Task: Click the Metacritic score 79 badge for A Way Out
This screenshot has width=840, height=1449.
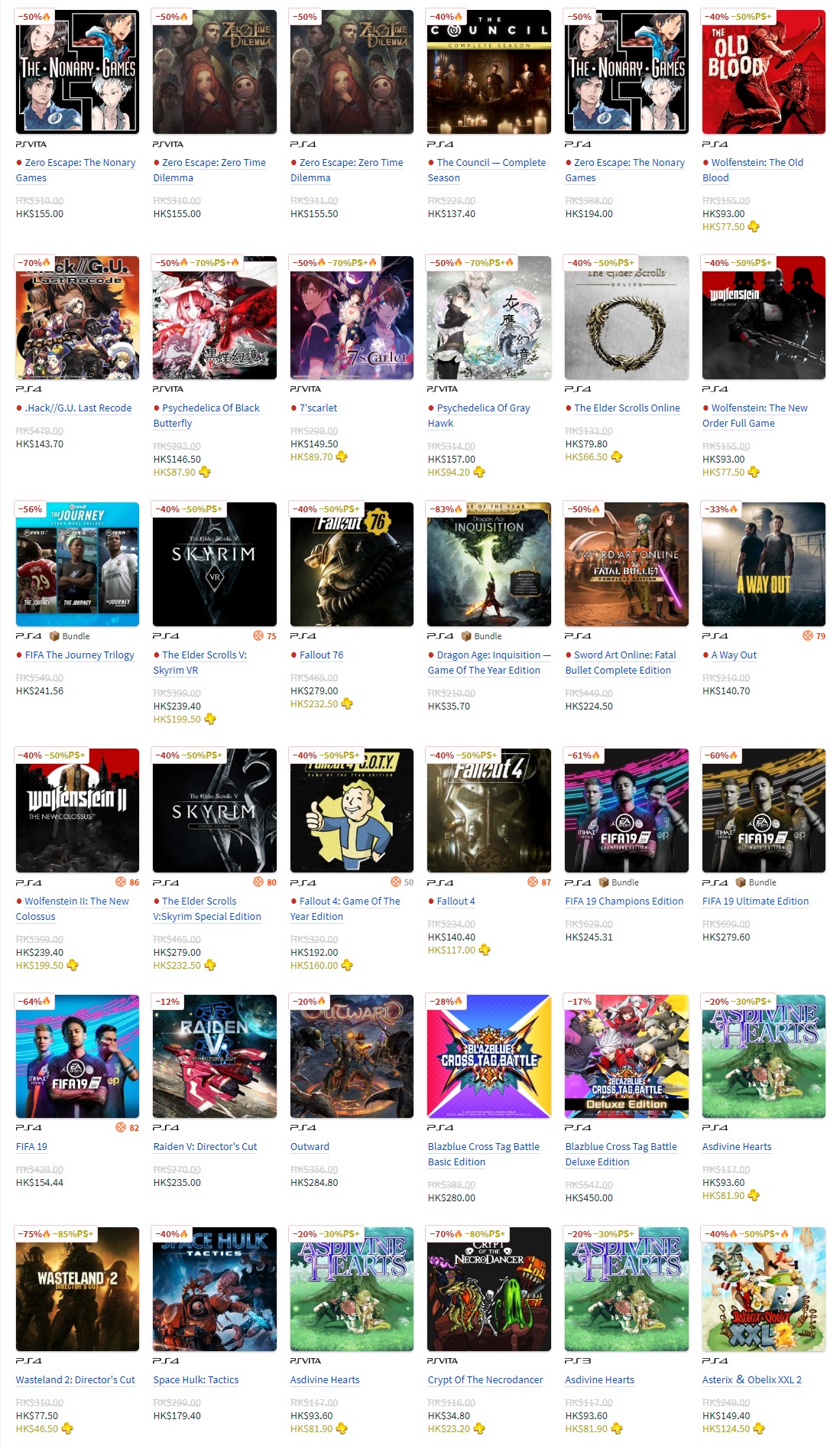Action: (814, 635)
